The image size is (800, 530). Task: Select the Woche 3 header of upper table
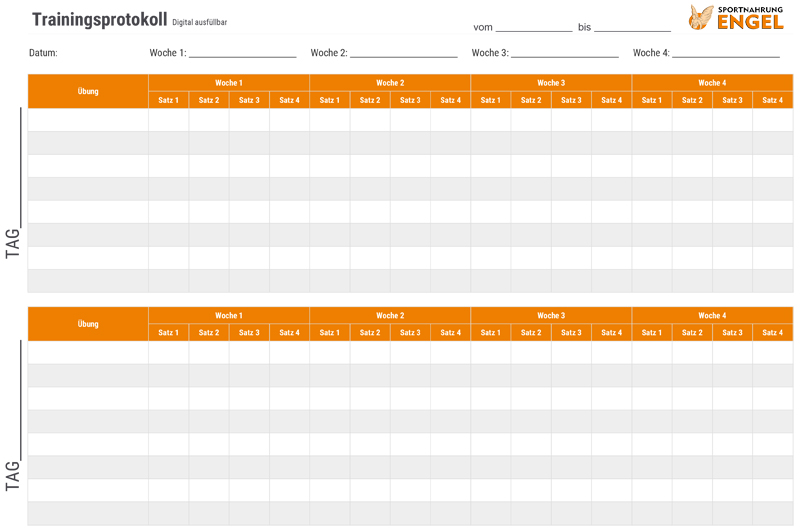551,83
